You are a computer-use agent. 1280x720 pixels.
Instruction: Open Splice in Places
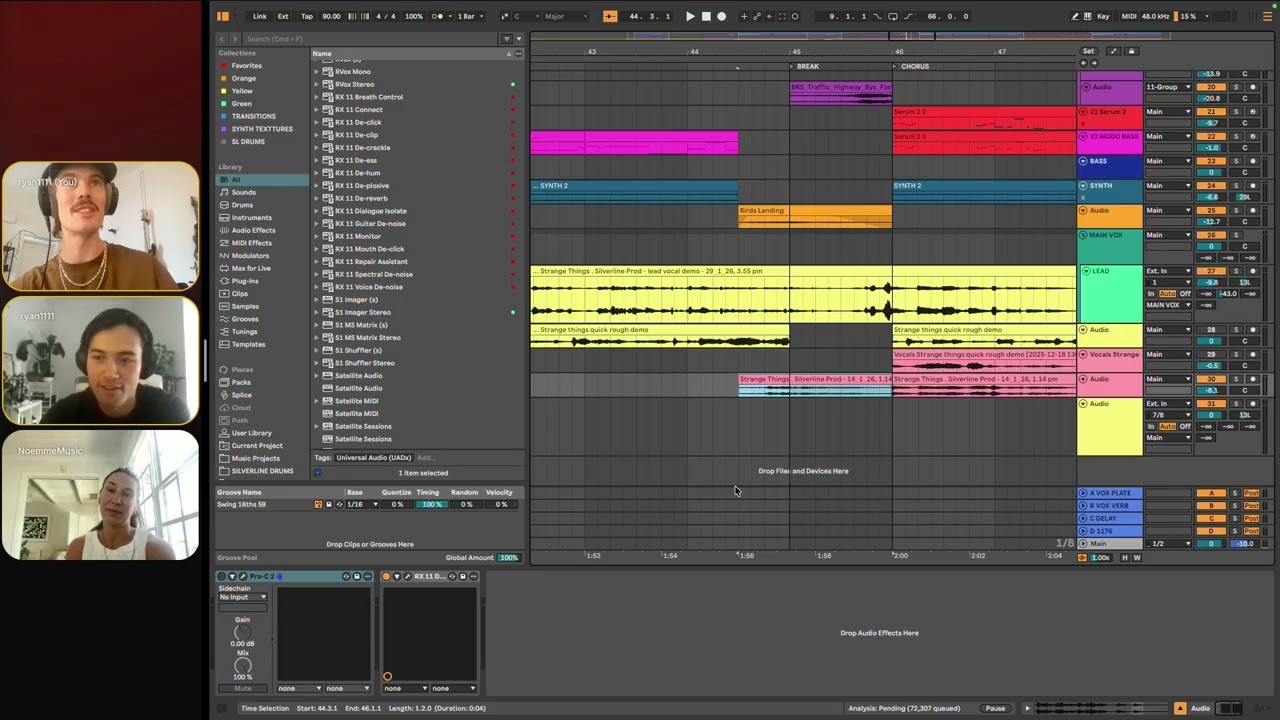242,395
